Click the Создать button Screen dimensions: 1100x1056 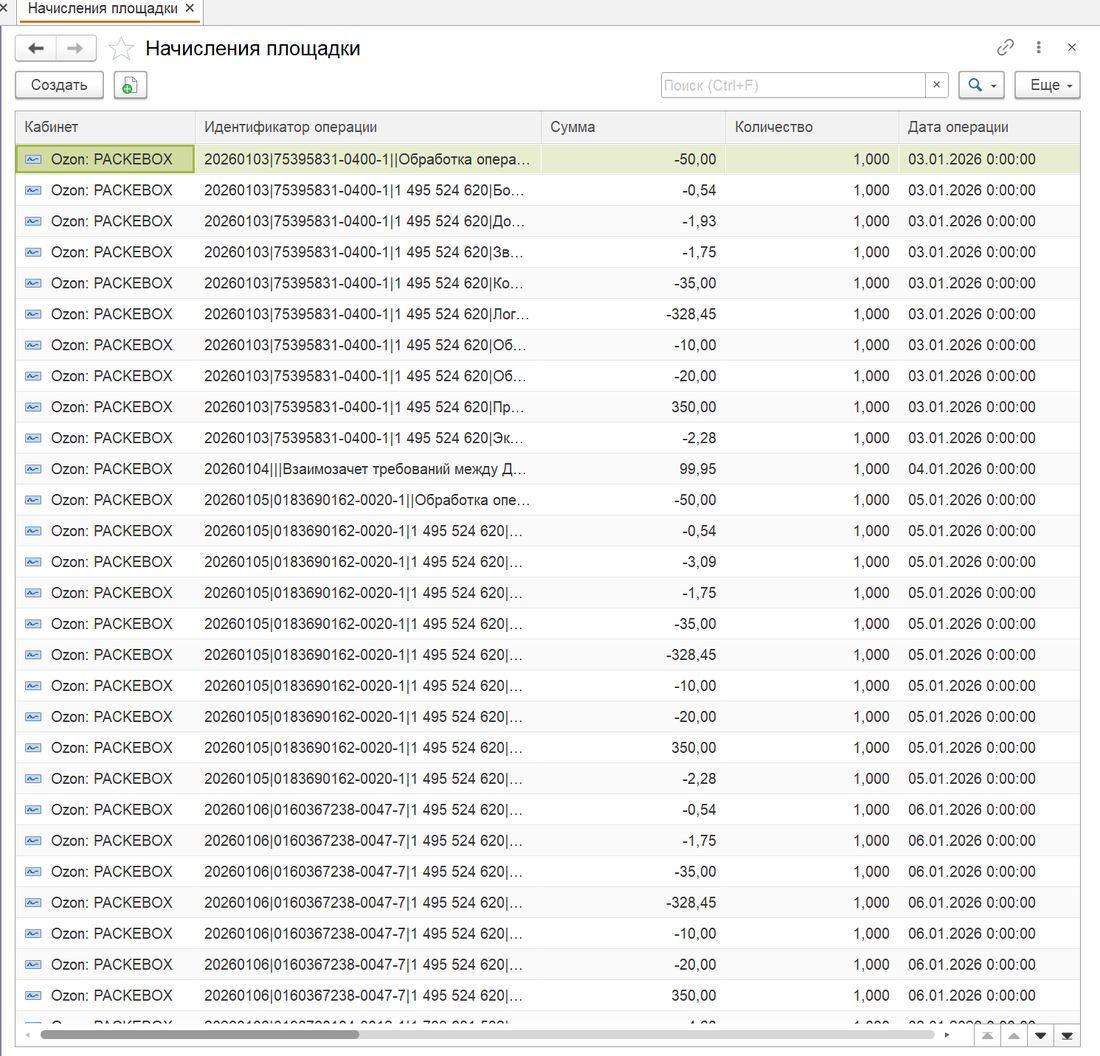59,85
